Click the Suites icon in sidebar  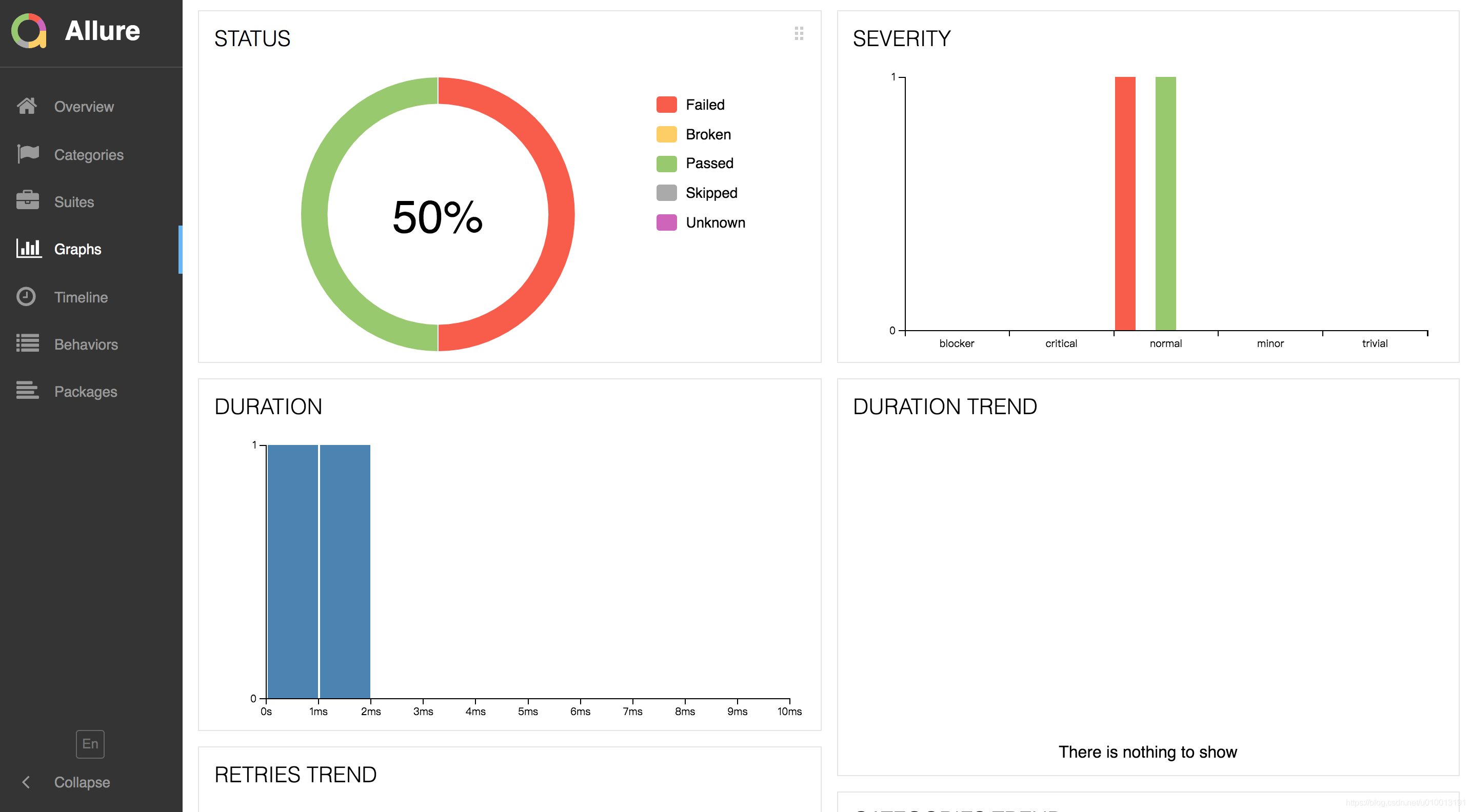[27, 201]
